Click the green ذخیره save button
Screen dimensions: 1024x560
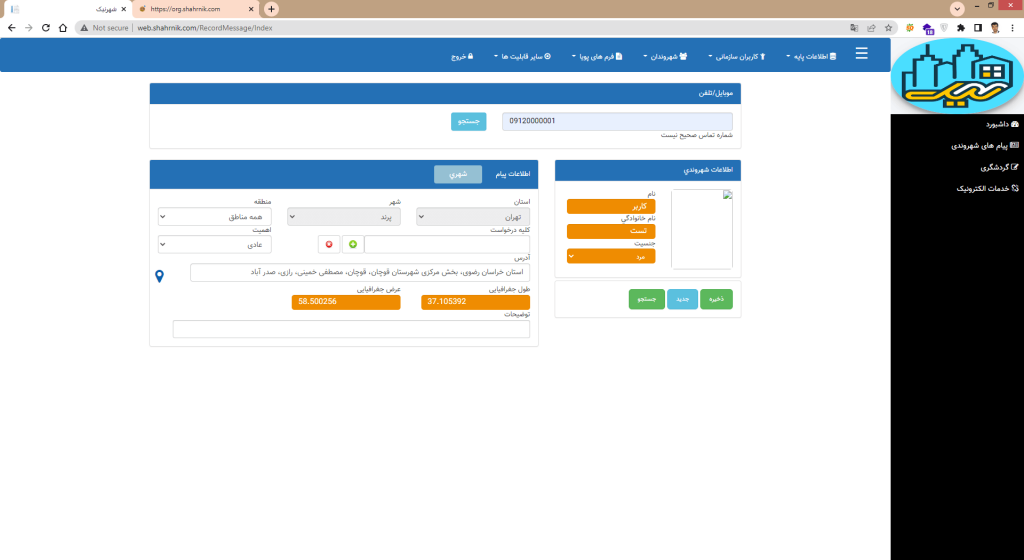pyautogui.click(x=716, y=299)
